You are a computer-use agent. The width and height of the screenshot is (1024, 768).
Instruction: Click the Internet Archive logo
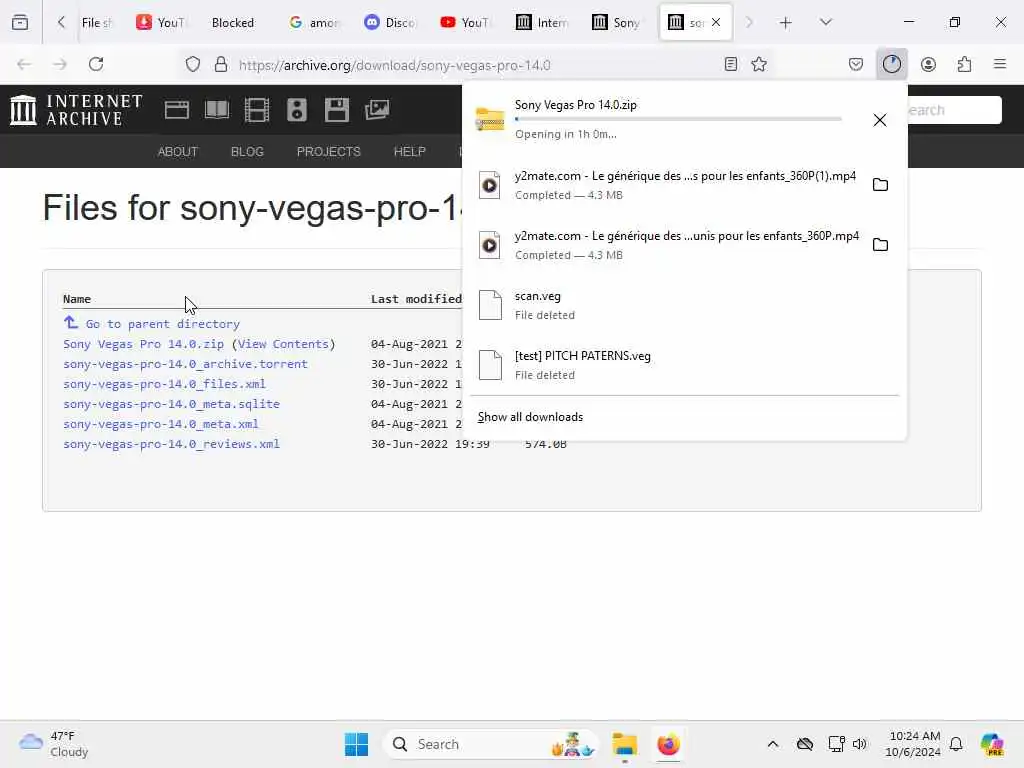[76, 110]
